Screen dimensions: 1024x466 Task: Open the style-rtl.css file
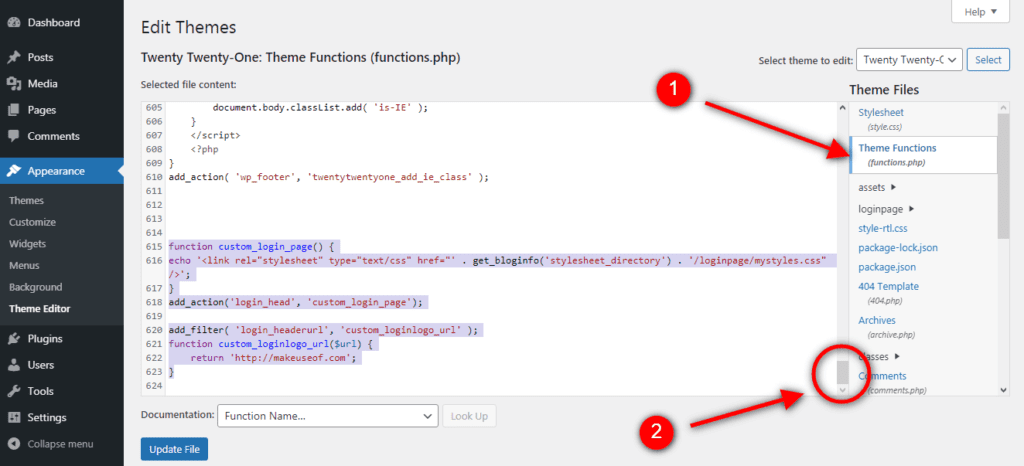[x=883, y=228]
